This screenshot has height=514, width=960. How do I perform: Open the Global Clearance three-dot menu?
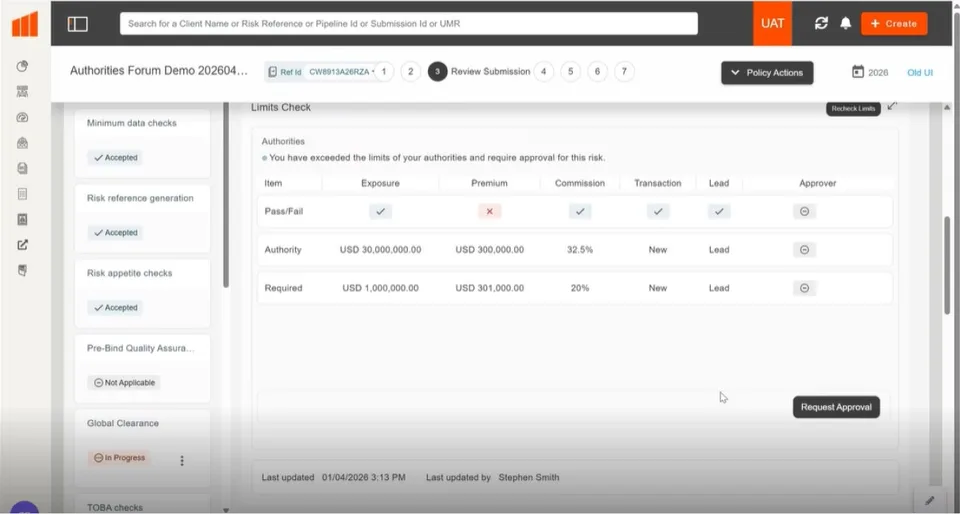click(182, 461)
